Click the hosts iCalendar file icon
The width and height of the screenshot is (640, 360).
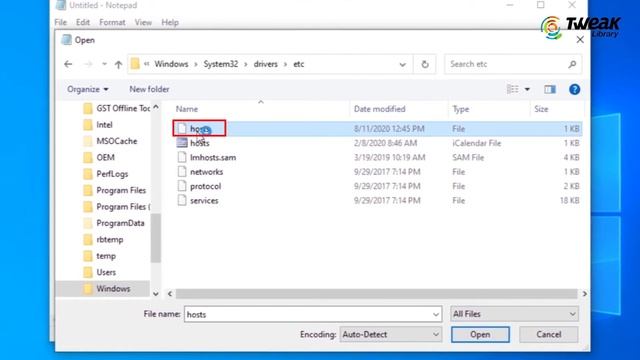(x=182, y=143)
